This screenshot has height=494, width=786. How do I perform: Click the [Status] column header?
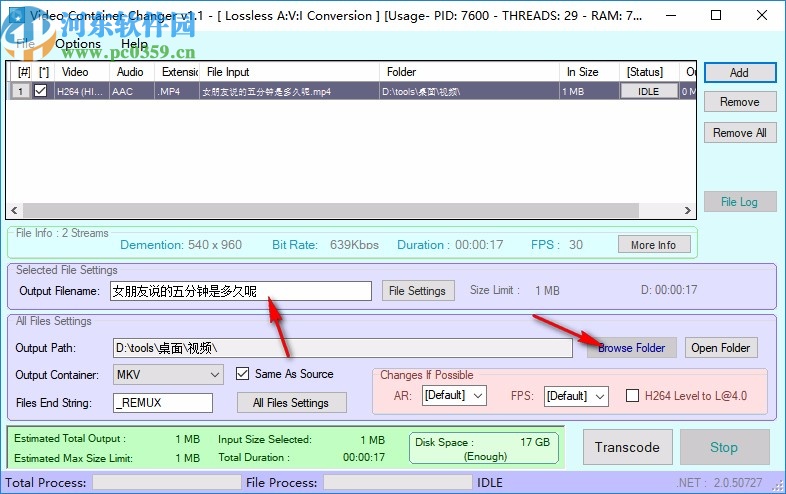649,72
